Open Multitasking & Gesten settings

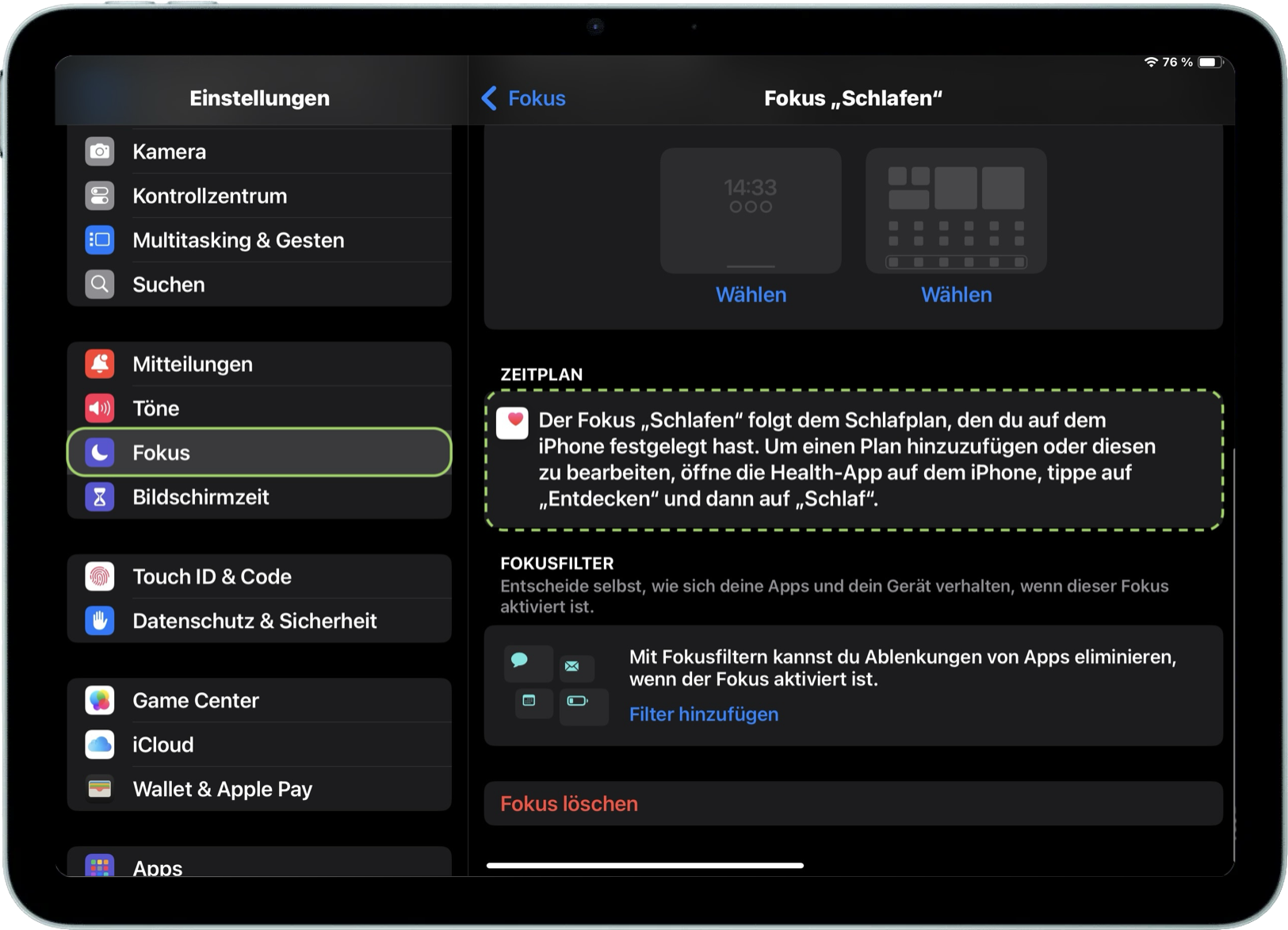click(x=260, y=240)
